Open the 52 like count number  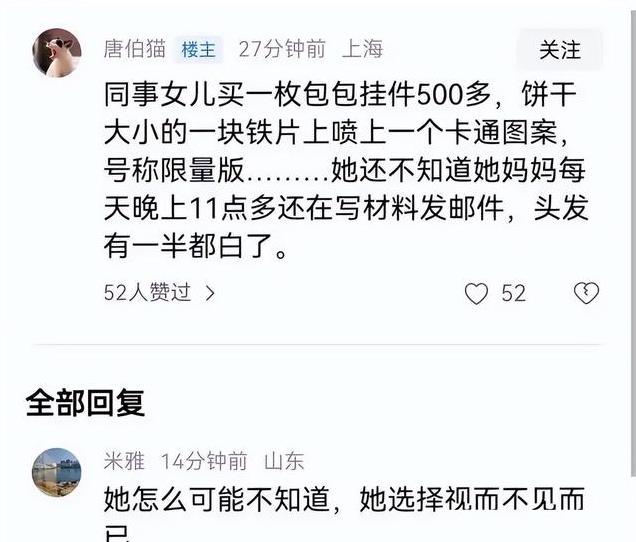click(x=514, y=293)
